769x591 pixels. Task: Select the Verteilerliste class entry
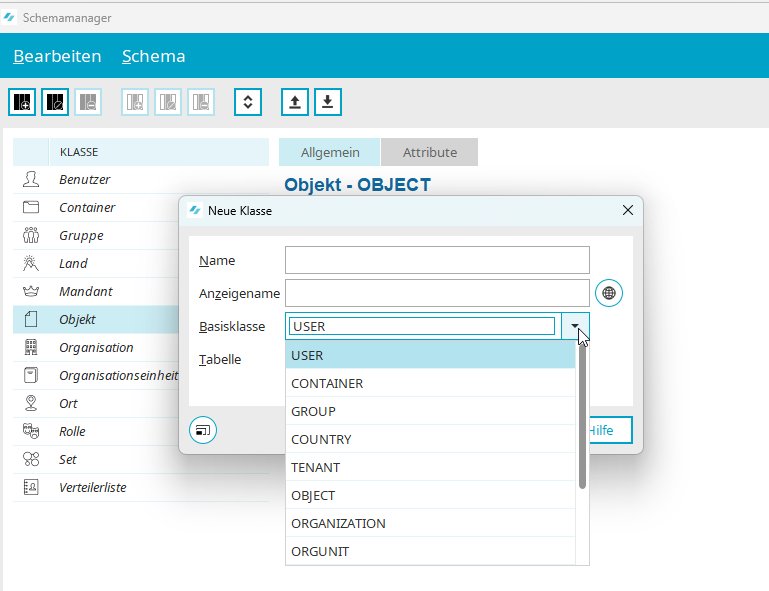93,488
